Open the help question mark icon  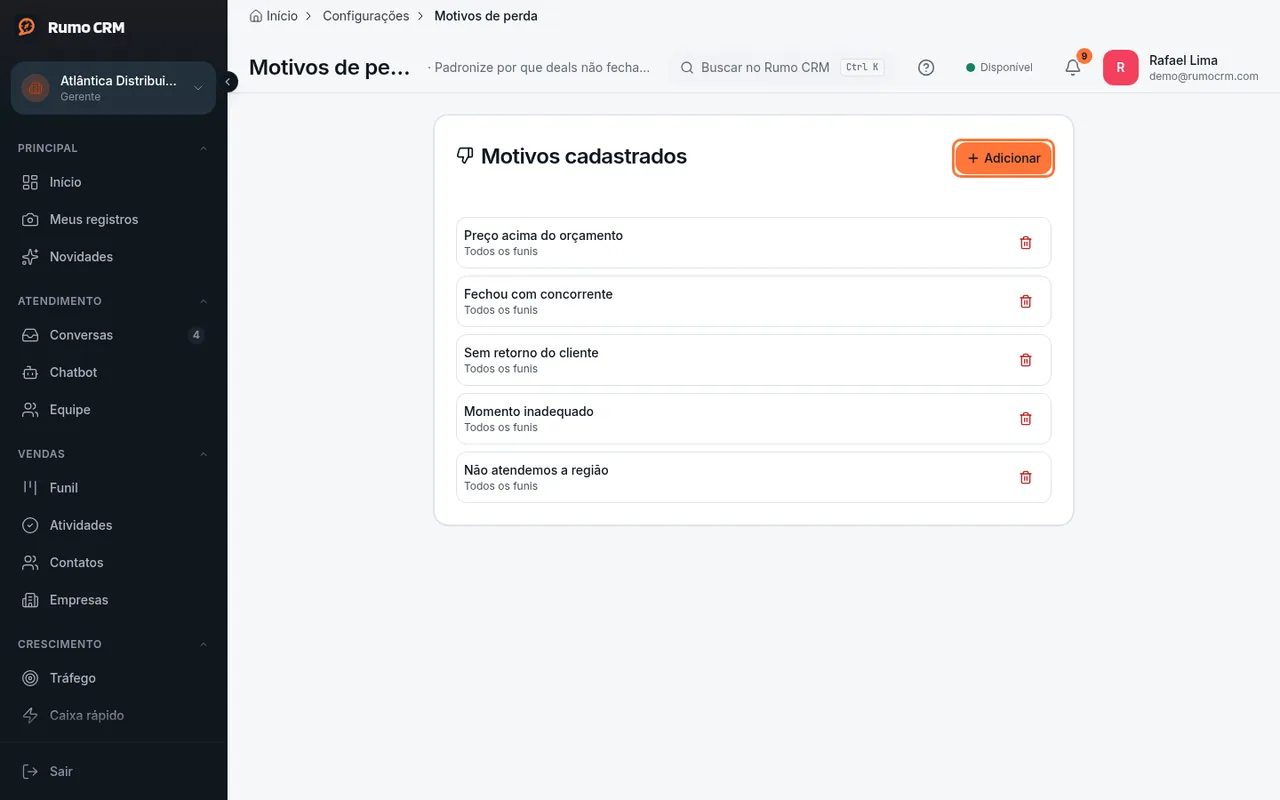click(926, 67)
